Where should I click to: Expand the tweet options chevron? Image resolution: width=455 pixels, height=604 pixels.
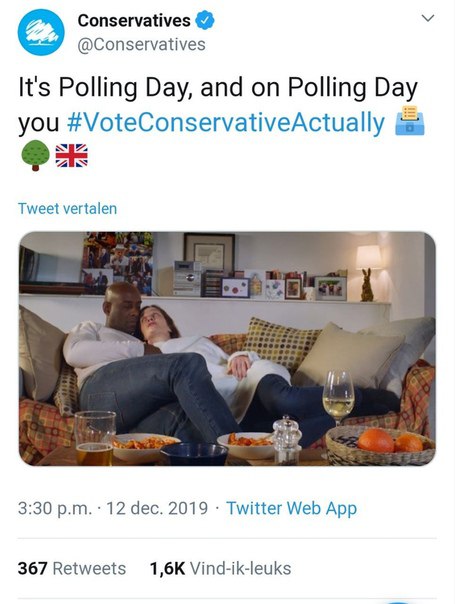point(428,18)
